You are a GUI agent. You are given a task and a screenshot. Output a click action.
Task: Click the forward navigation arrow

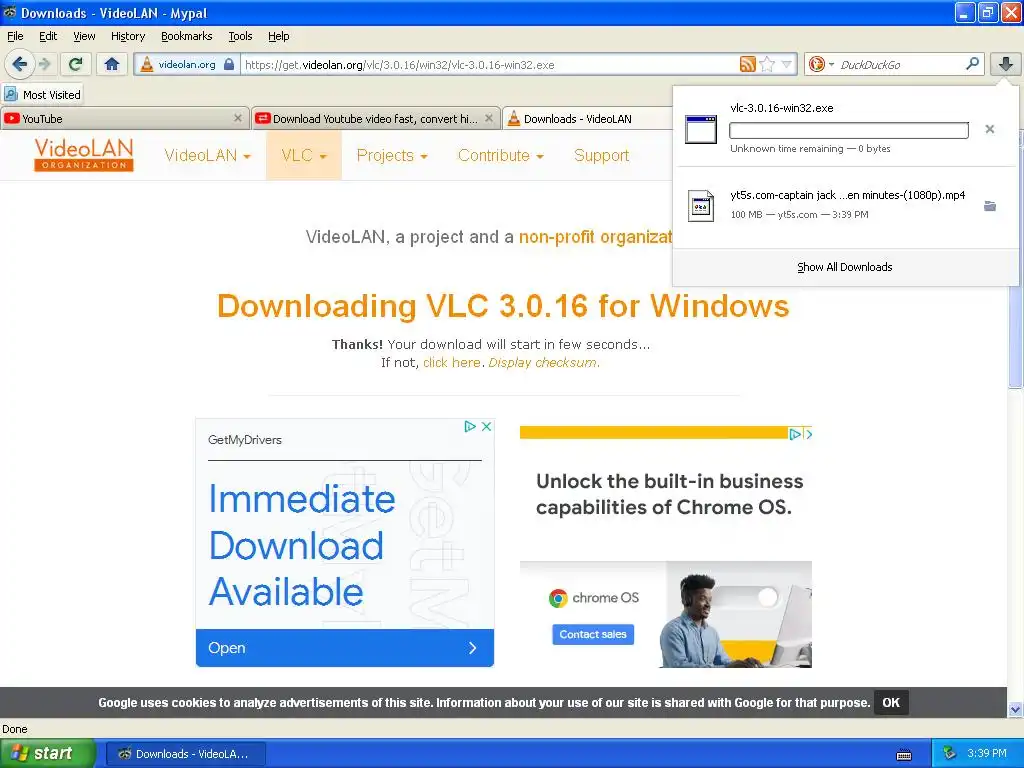(x=44, y=64)
